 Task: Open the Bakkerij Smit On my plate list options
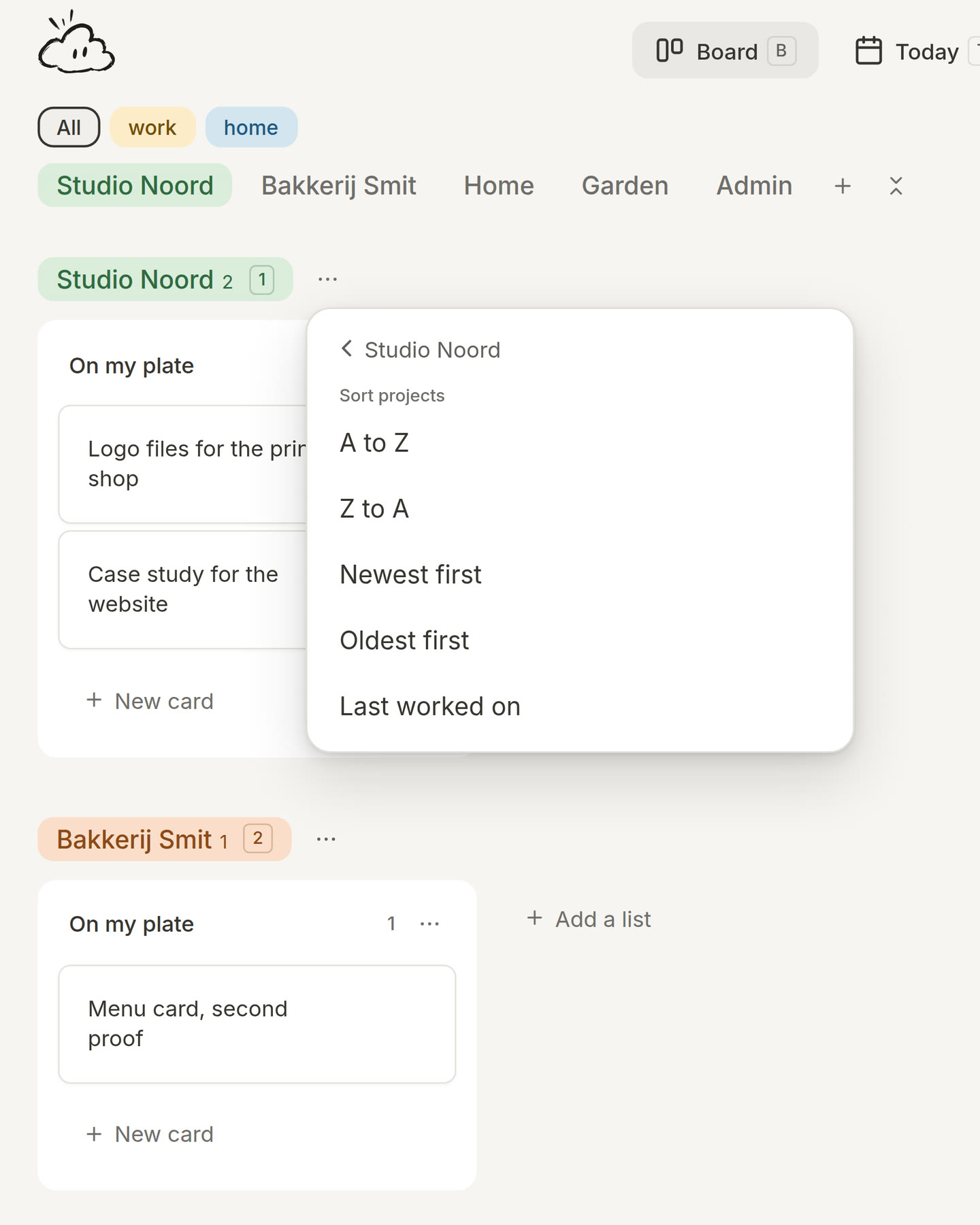point(429,924)
